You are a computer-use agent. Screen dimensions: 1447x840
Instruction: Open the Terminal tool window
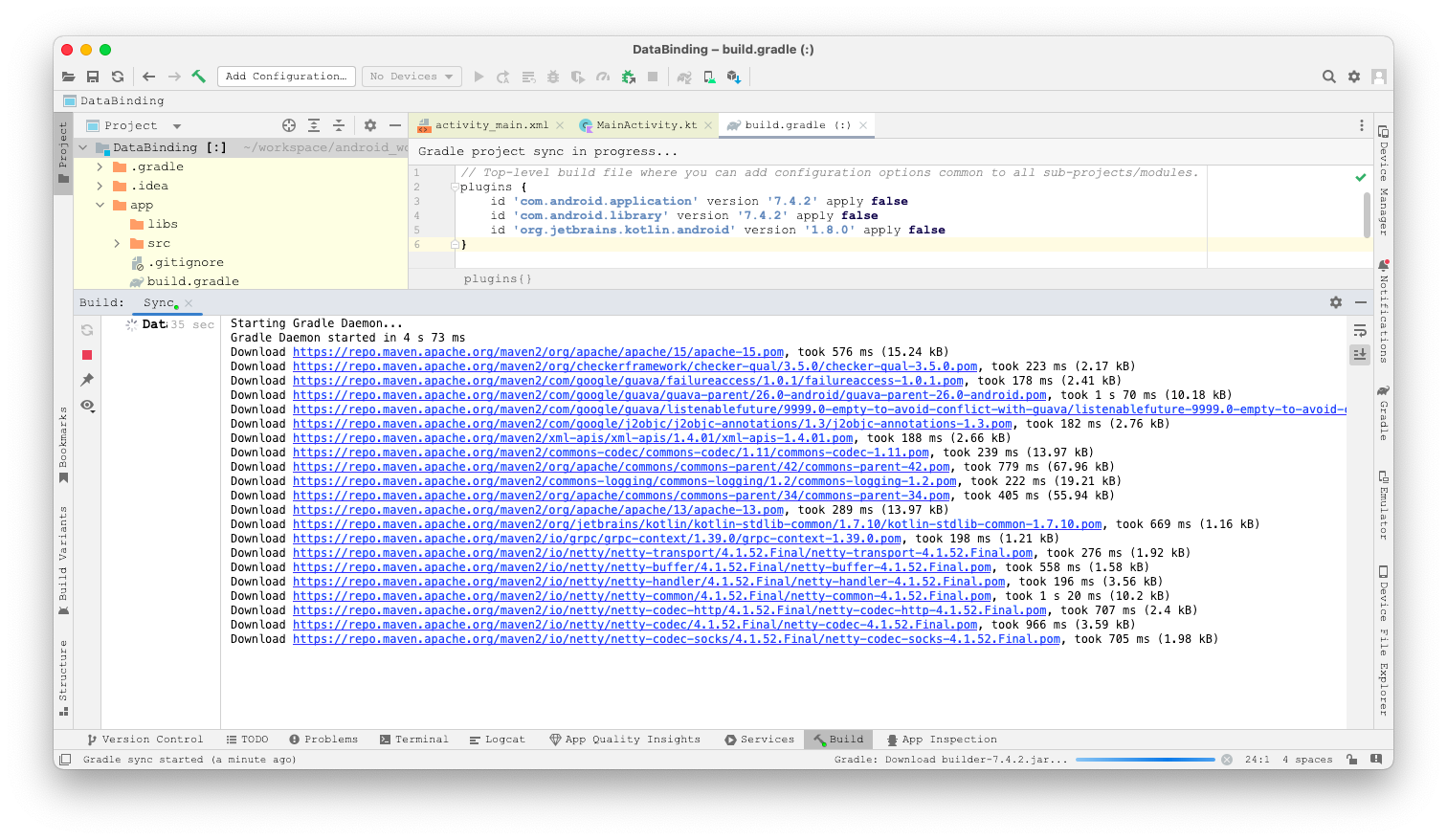413,740
